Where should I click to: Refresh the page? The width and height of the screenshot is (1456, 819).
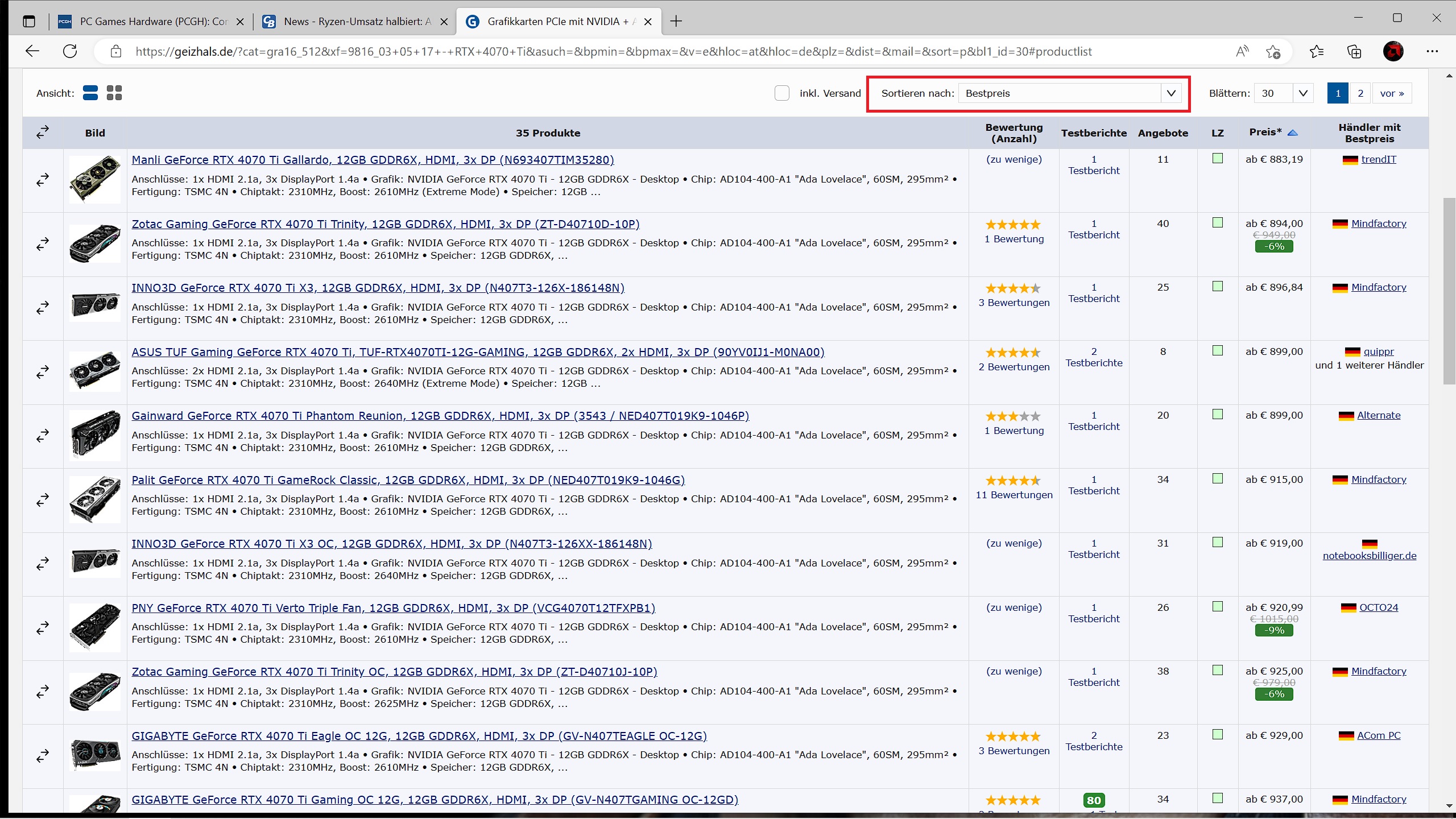click(x=70, y=51)
